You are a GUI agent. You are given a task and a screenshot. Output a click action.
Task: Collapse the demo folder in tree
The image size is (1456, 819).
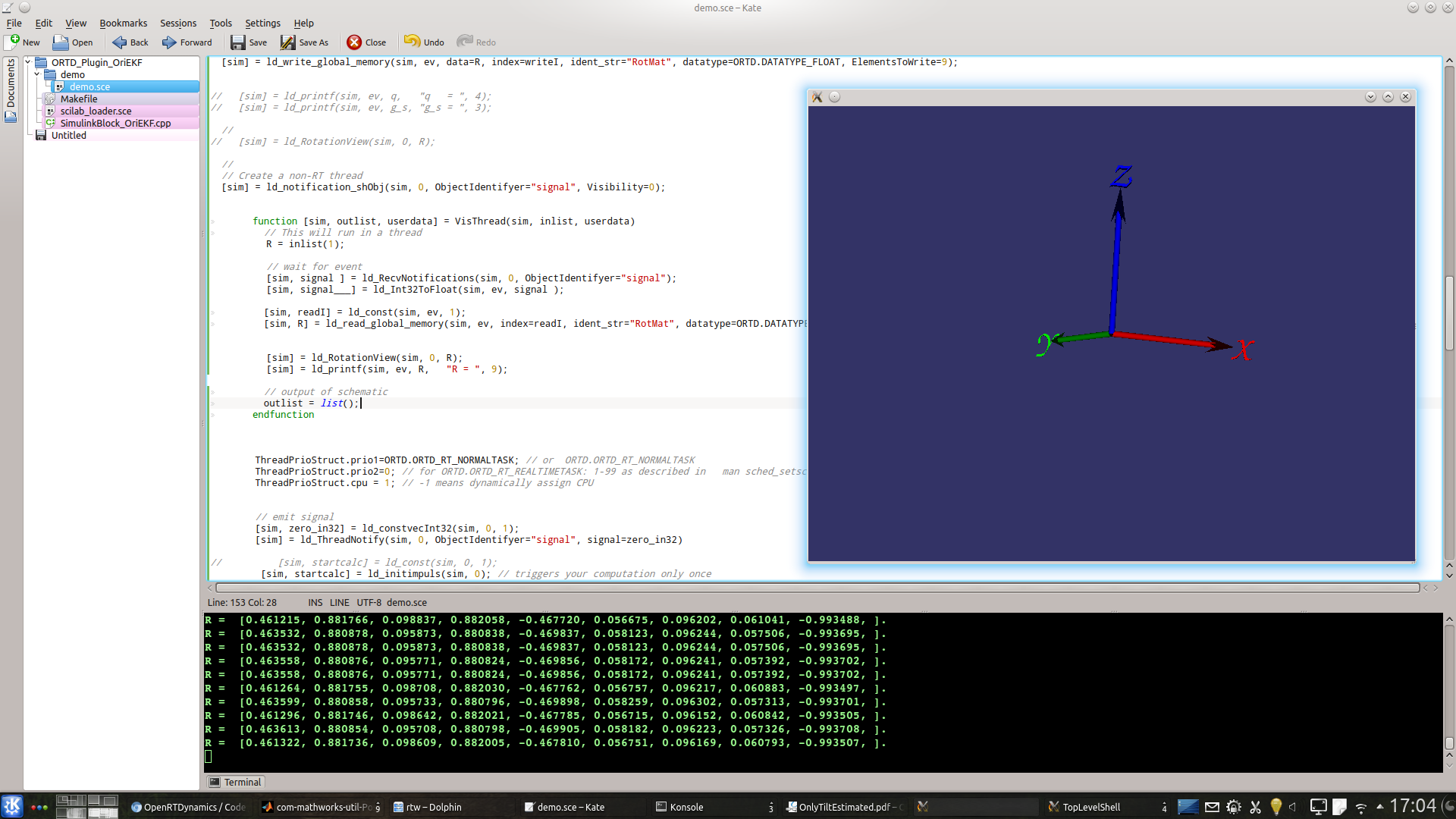36,74
